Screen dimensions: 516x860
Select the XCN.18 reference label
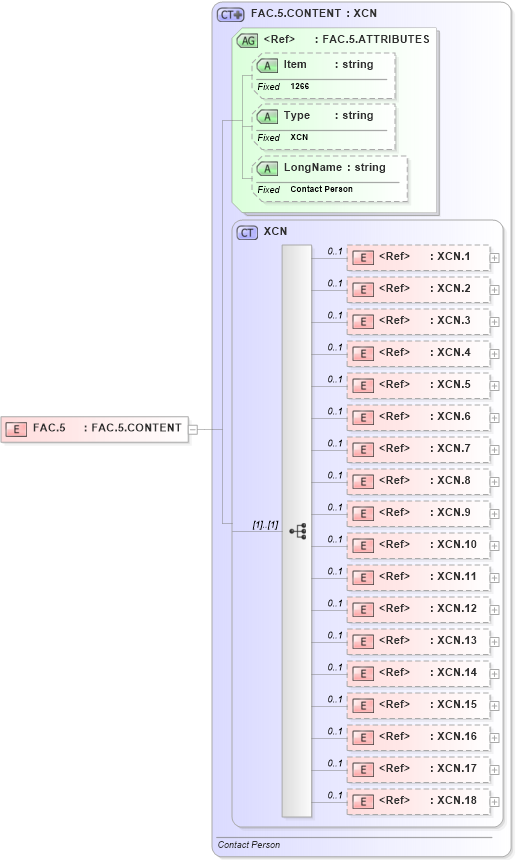[x=428, y=800]
